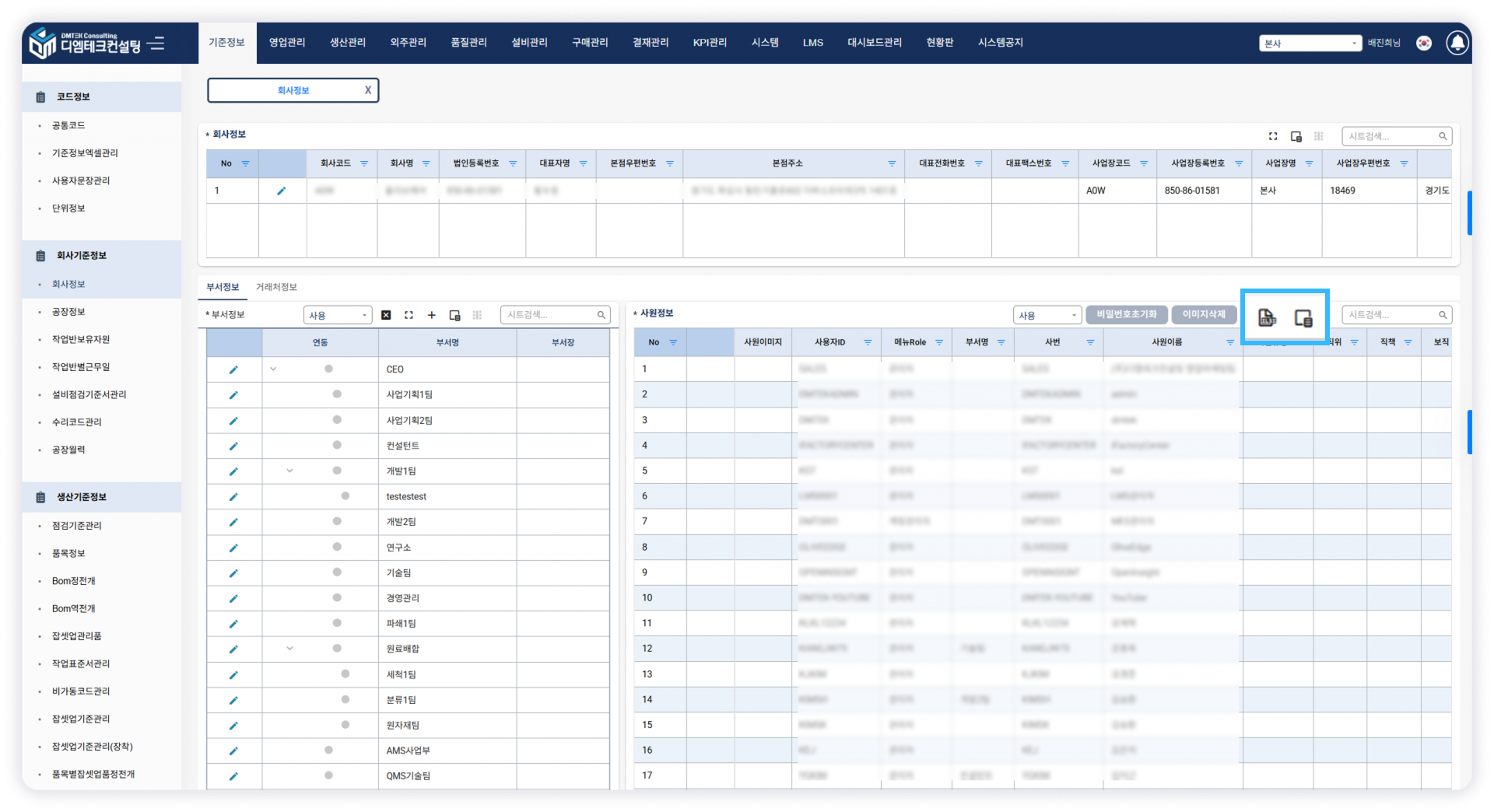Open 사용 dropdown in 사원정보 panel
This screenshot has width=1494, height=812.
point(1047,315)
